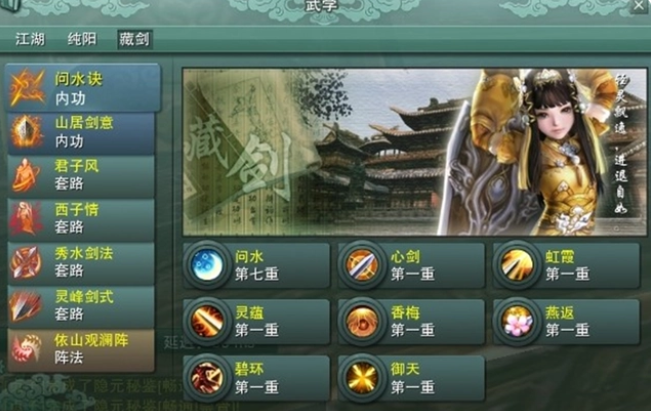
Task: Open 依山观澜阵 阵法 entry
Action: [x=81, y=350]
